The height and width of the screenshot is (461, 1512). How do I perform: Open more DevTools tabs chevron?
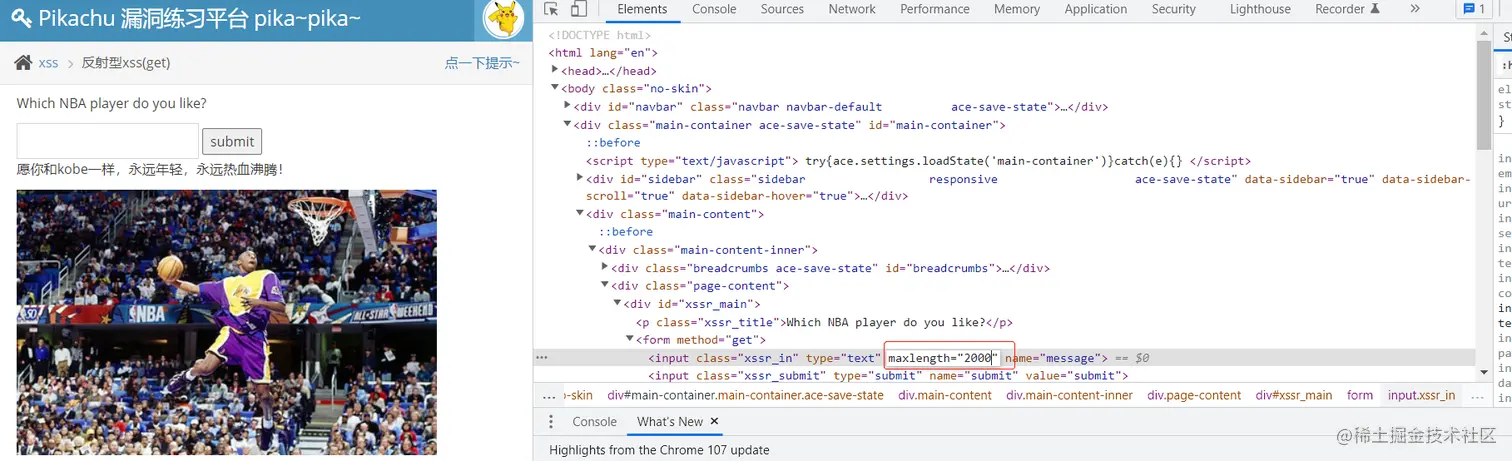point(1415,9)
